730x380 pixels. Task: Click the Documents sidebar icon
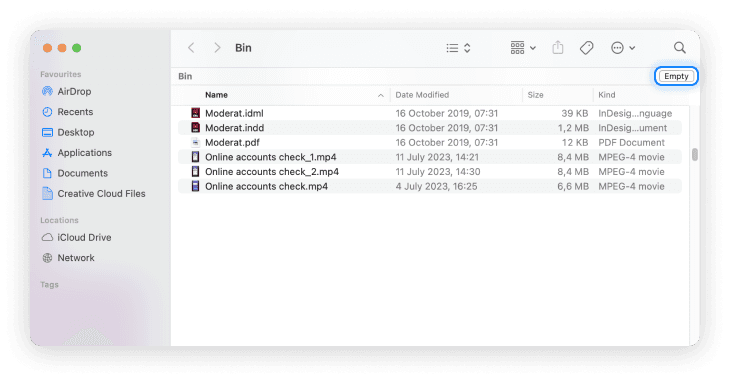coord(47,173)
